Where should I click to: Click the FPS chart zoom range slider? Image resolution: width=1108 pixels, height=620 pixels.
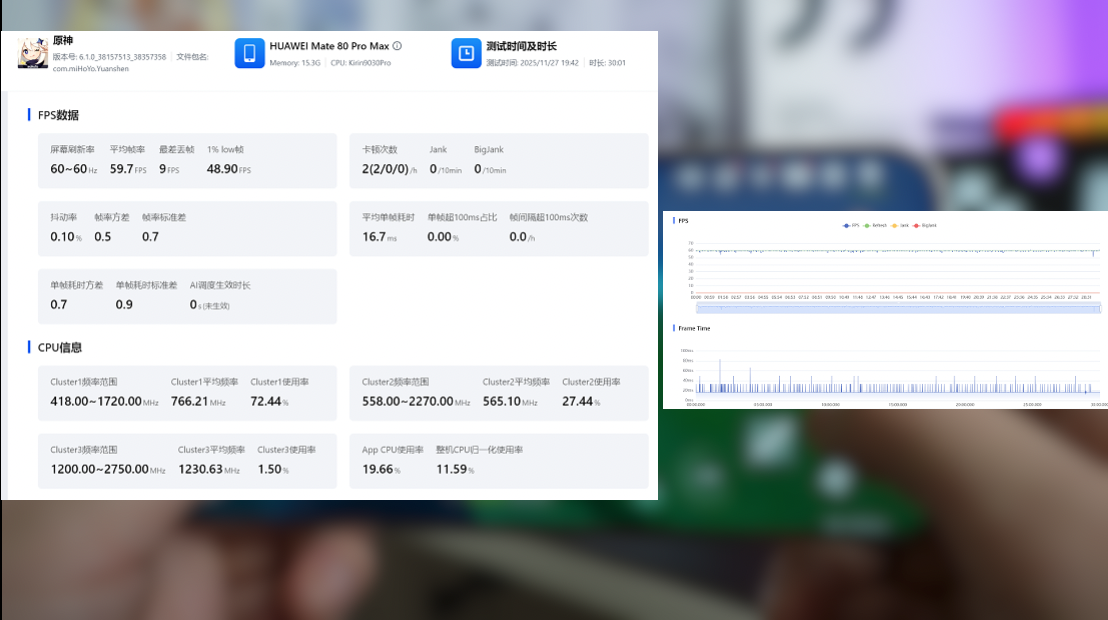click(x=898, y=308)
